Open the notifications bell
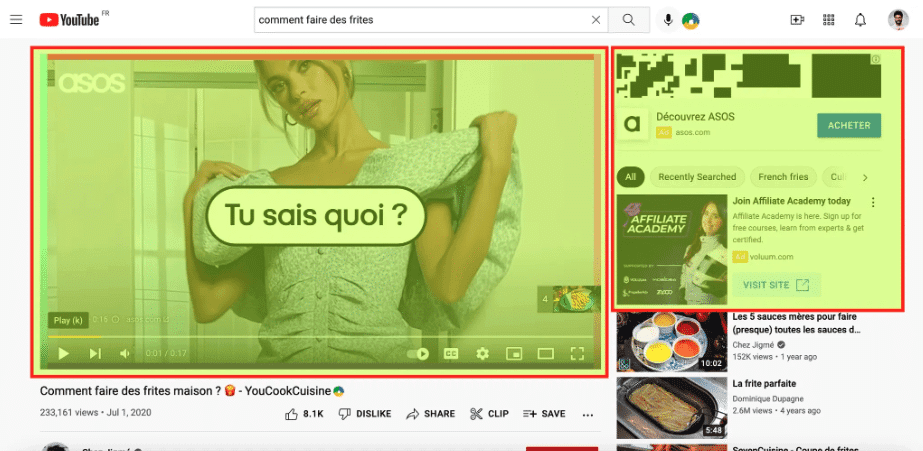The image size is (923, 451). pos(860,20)
